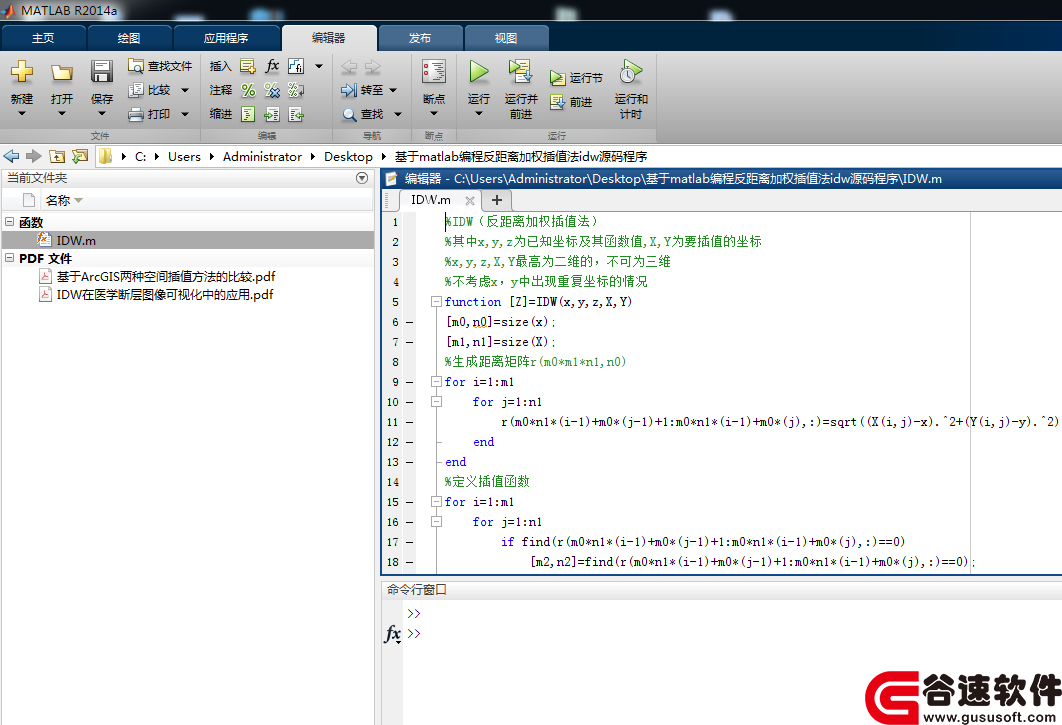1062x725 pixels.
Task: Open the 保存 dropdown arrow
Action: tap(102, 113)
